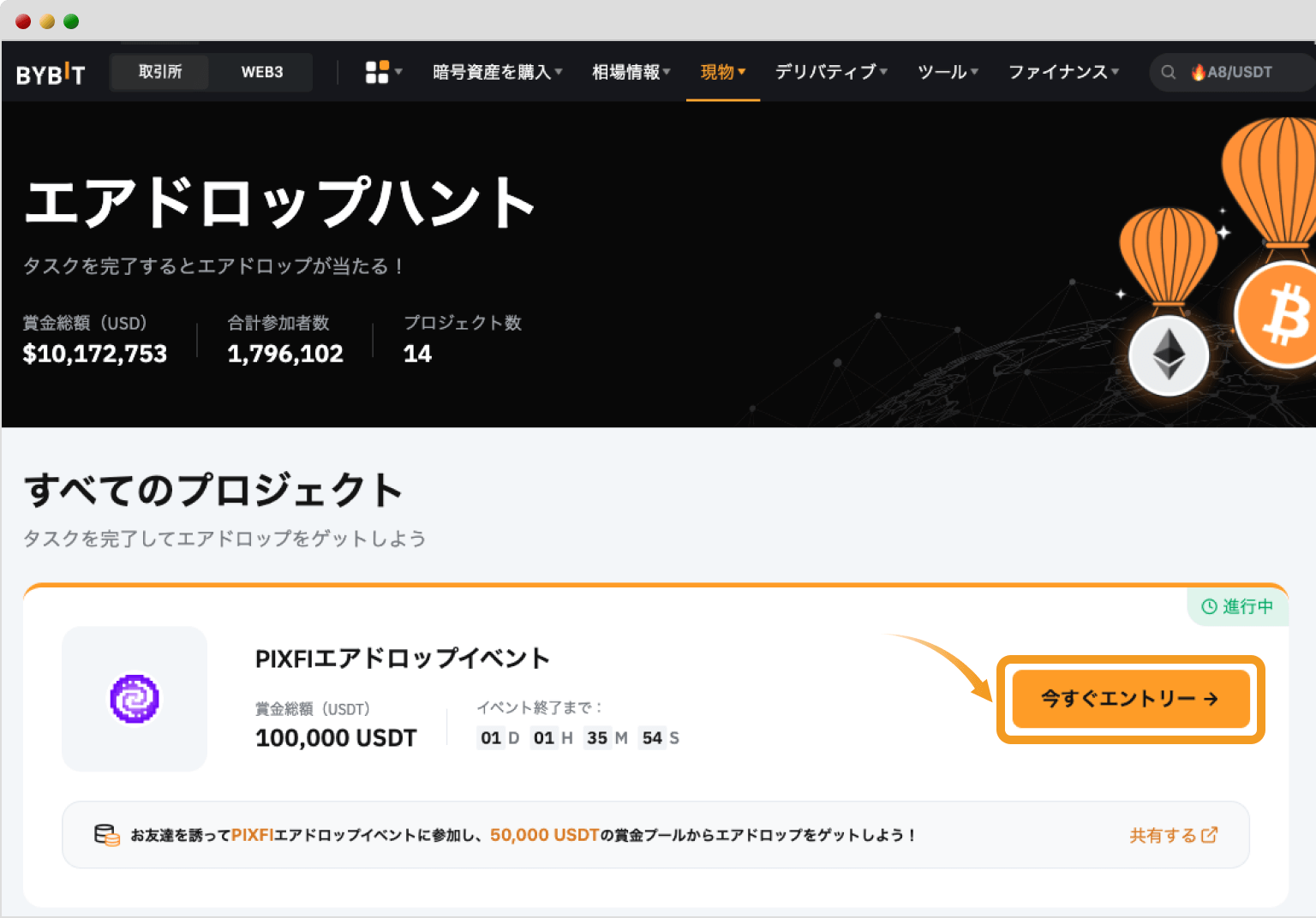Click the 100,000 USDT prize amount

point(336,738)
